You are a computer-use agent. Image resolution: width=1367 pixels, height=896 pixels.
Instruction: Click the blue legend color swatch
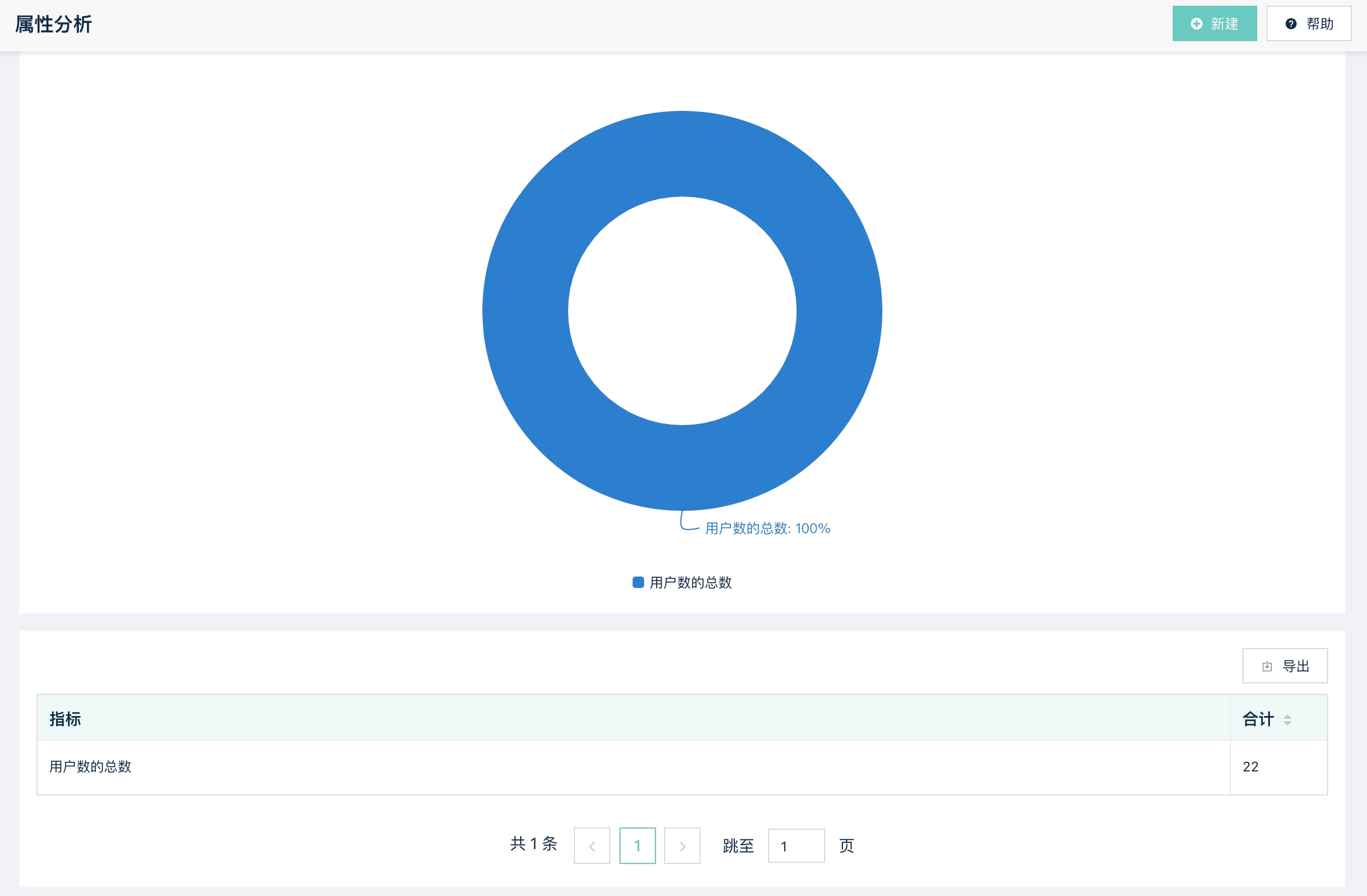(x=638, y=582)
